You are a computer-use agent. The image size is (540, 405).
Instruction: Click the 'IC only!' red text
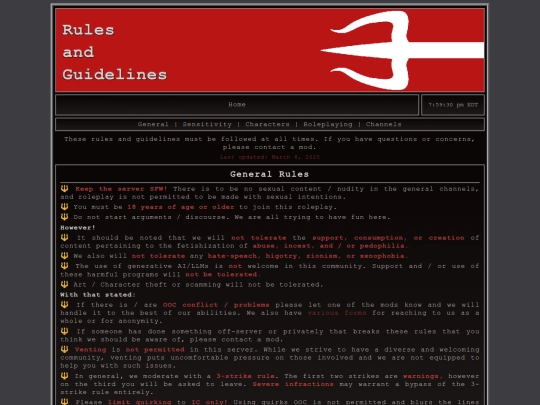209,402
